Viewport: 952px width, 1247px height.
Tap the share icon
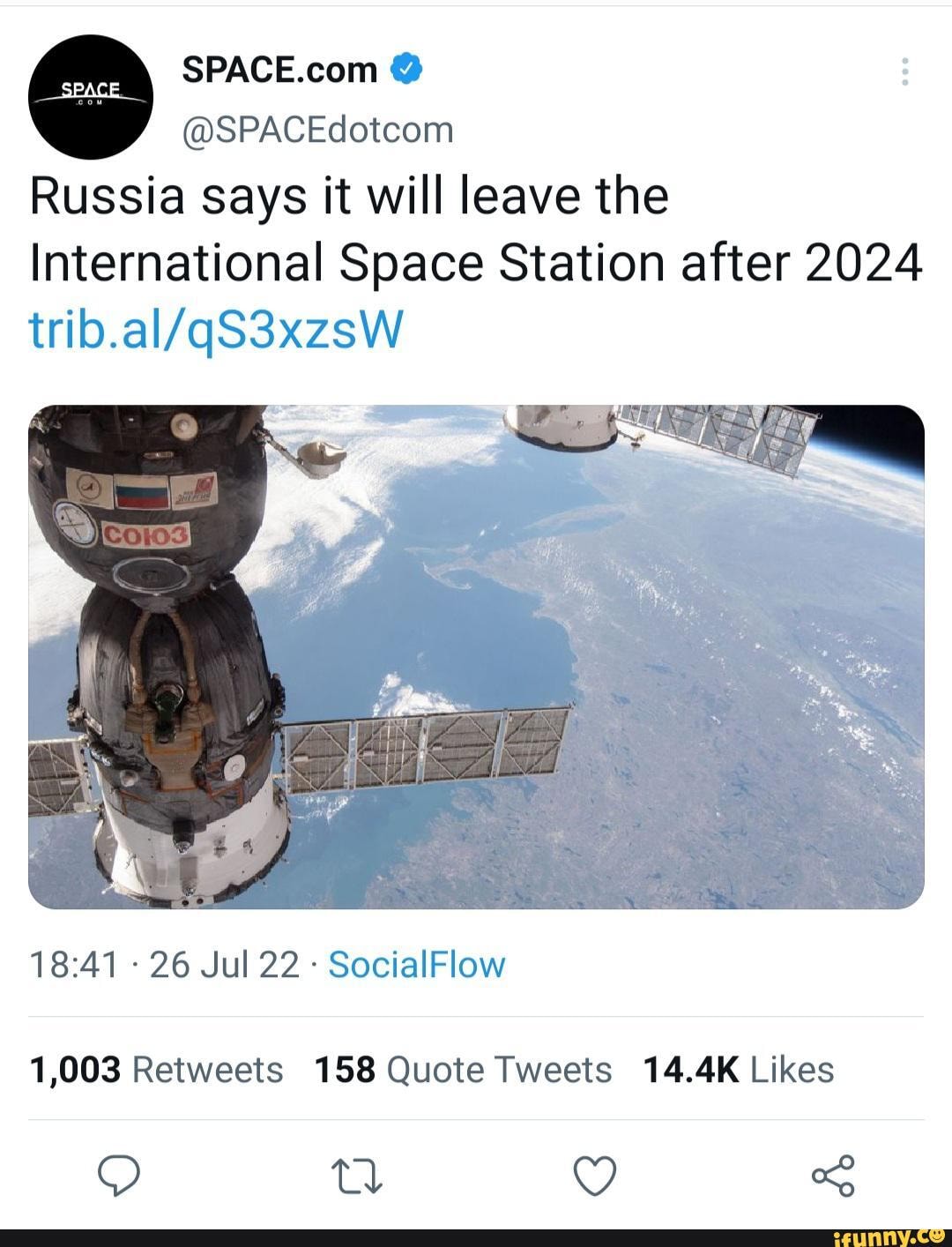832,1176
